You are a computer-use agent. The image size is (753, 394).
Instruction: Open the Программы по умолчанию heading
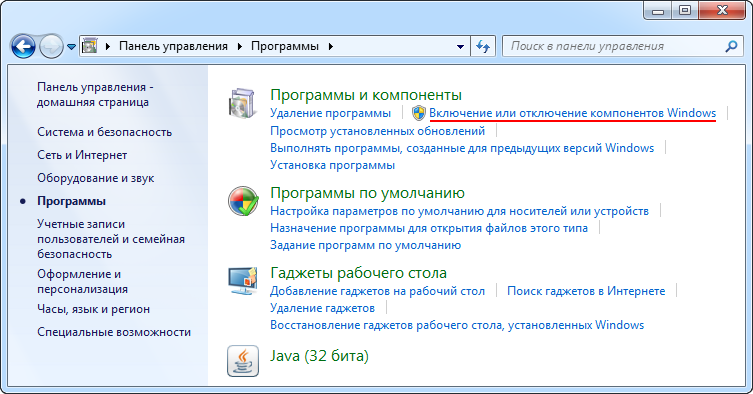(x=367, y=193)
